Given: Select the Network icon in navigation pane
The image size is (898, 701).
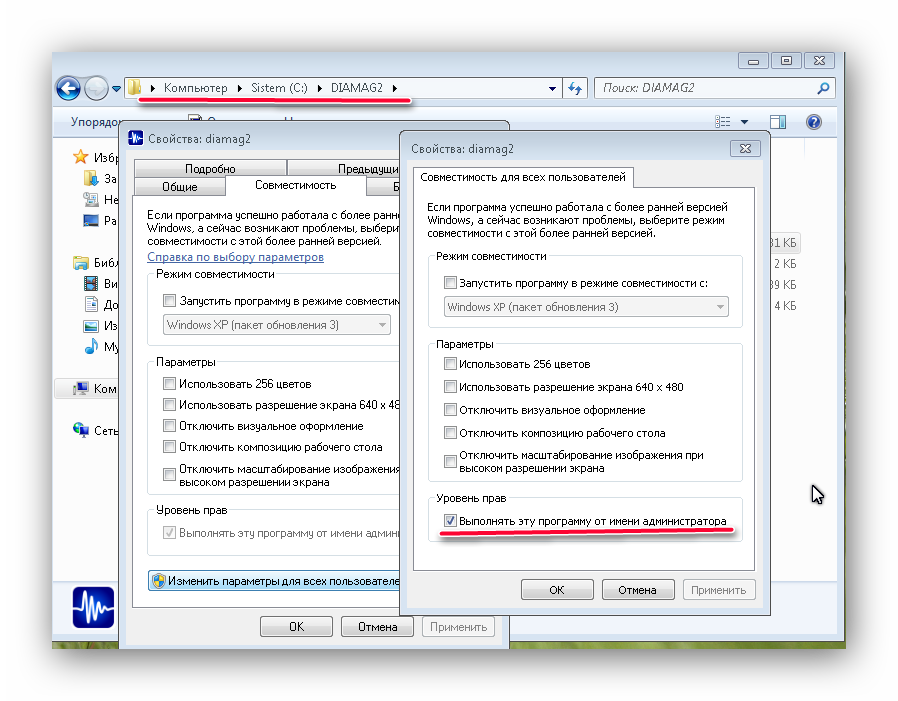Looking at the screenshot, I should pyautogui.click(x=81, y=430).
